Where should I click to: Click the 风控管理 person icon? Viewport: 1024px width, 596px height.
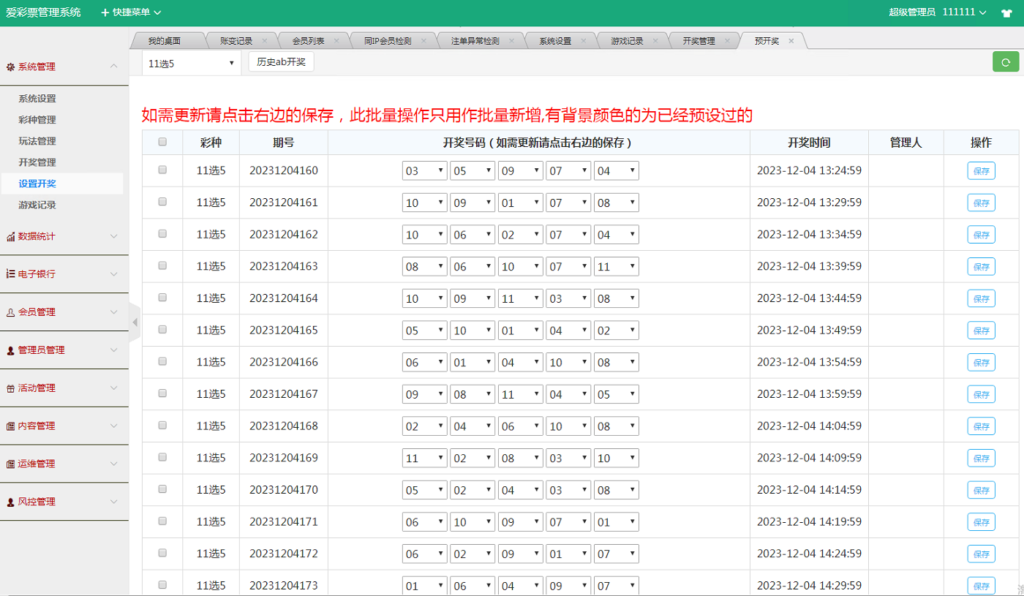coord(9,501)
